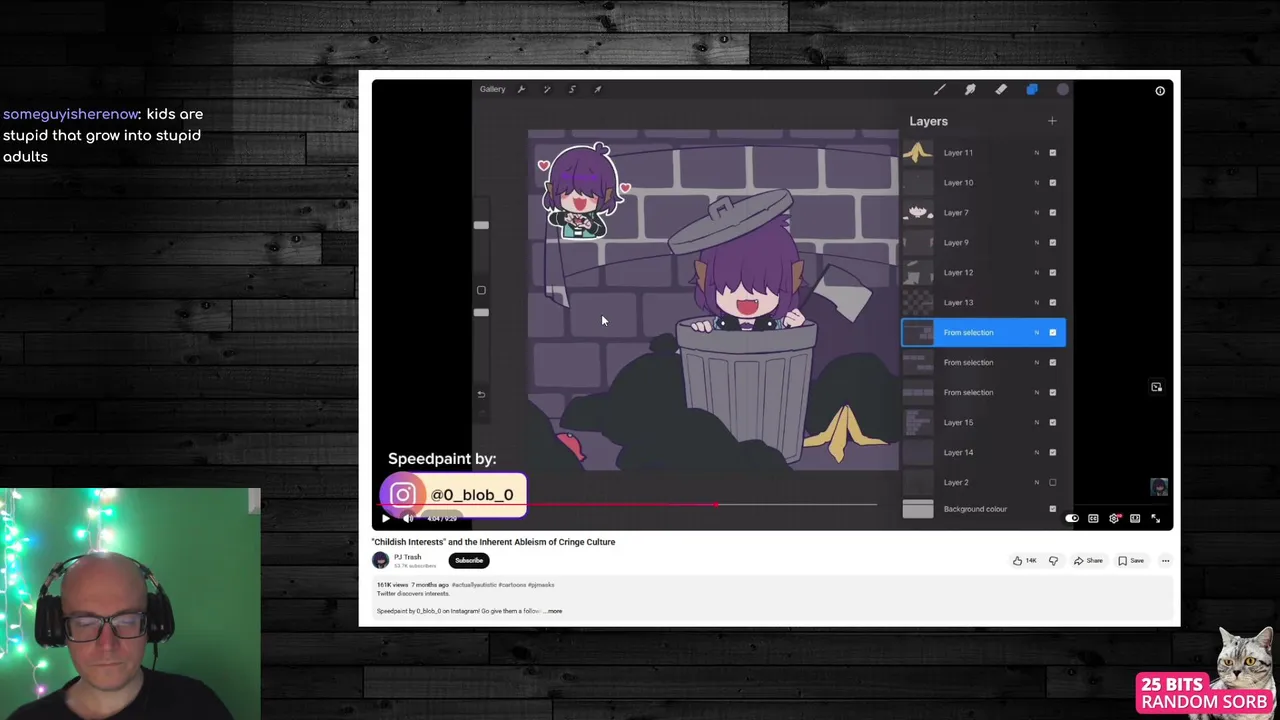Open blend mode N for Layer 10
This screenshot has height=720, width=1280.
pyautogui.click(x=1036, y=183)
